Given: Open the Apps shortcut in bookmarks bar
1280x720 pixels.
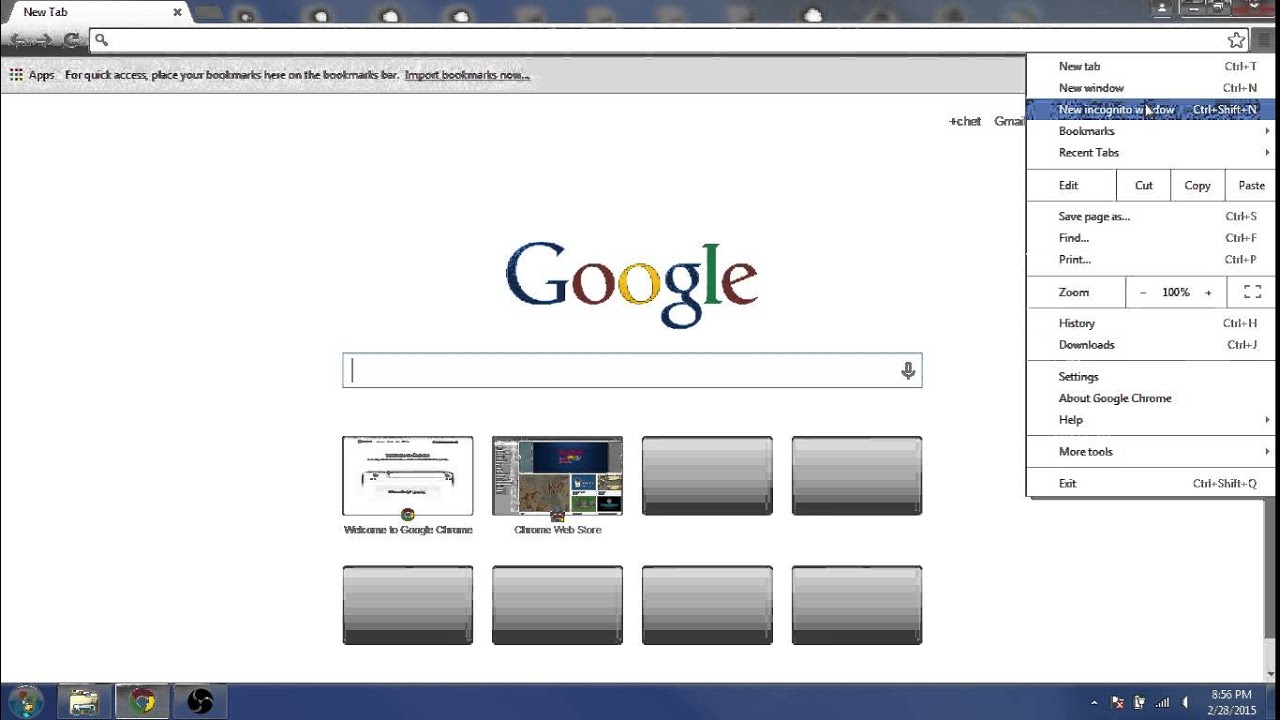Looking at the screenshot, I should click(x=31, y=75).
